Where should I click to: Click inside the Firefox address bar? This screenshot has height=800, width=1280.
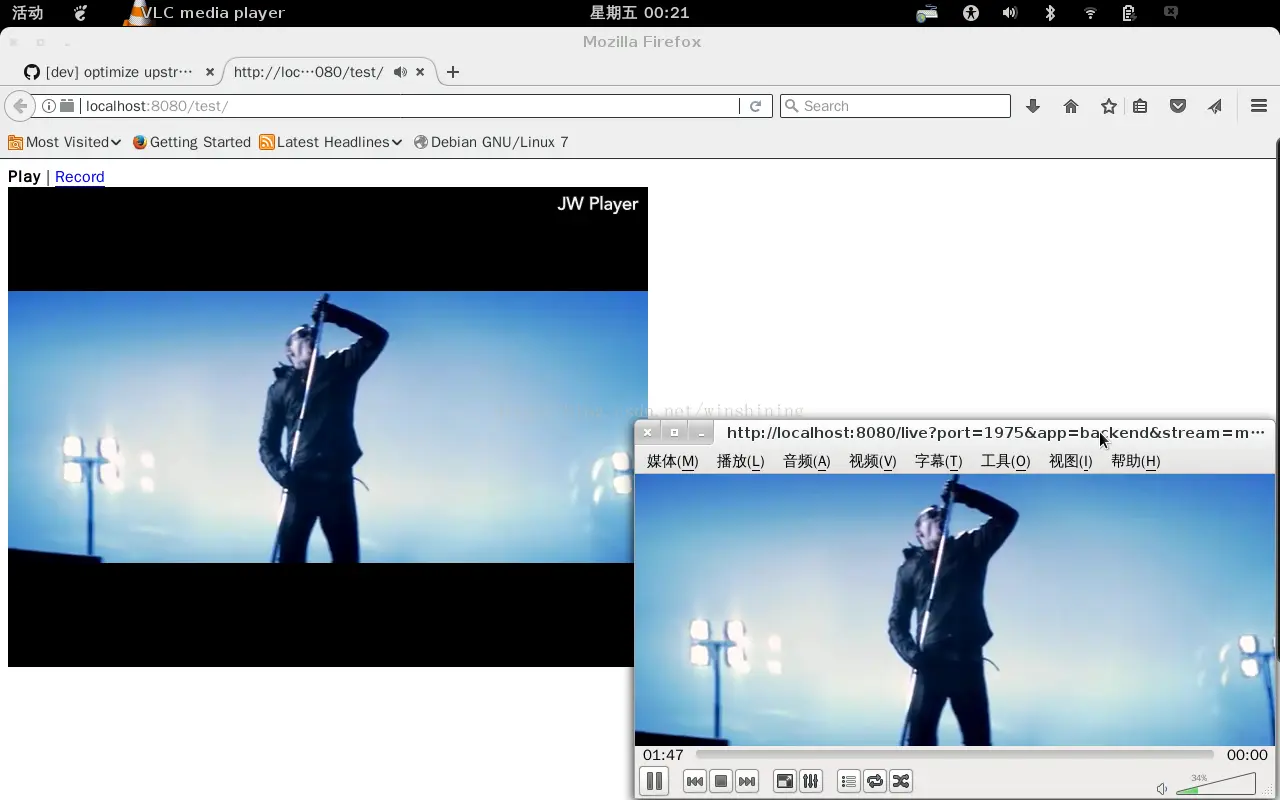(400, 105)
